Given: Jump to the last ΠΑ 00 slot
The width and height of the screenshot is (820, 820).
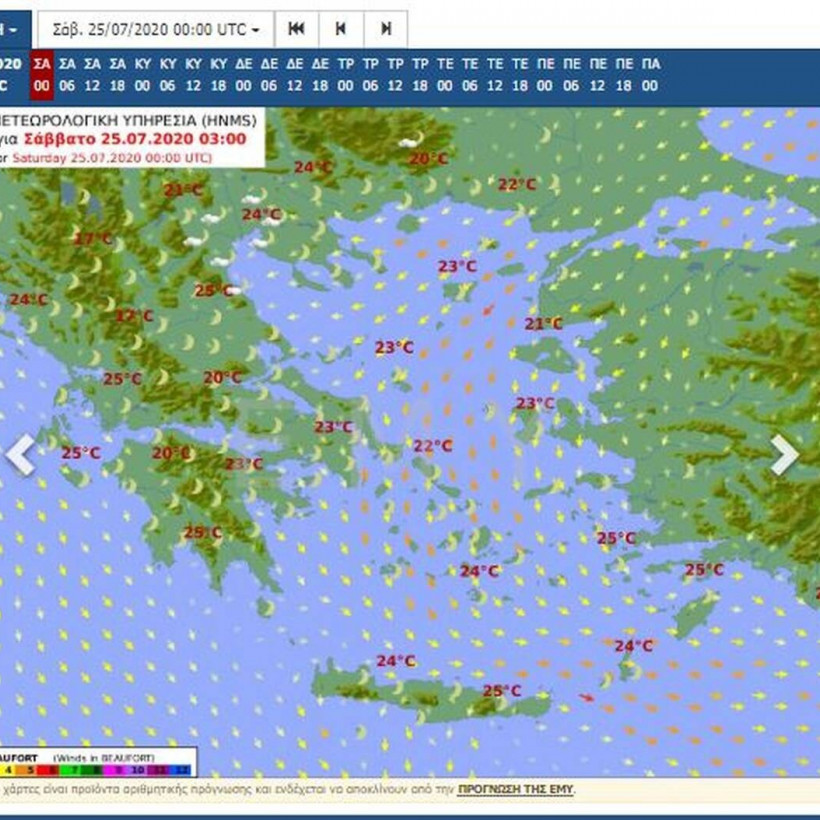Looking at the screenshot, I should [650, 75].
